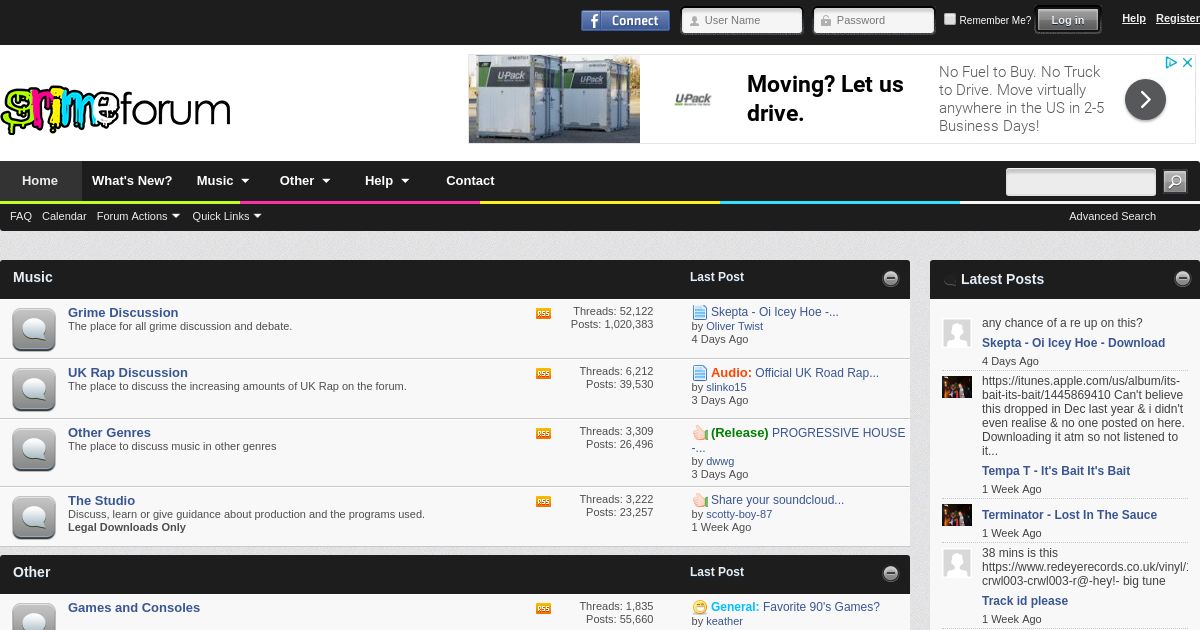Open the Grime Discussion forum link

[123, 313]
